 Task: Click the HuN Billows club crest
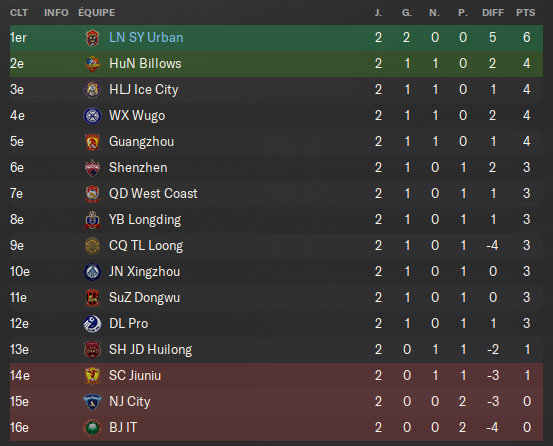click(92, 64)
